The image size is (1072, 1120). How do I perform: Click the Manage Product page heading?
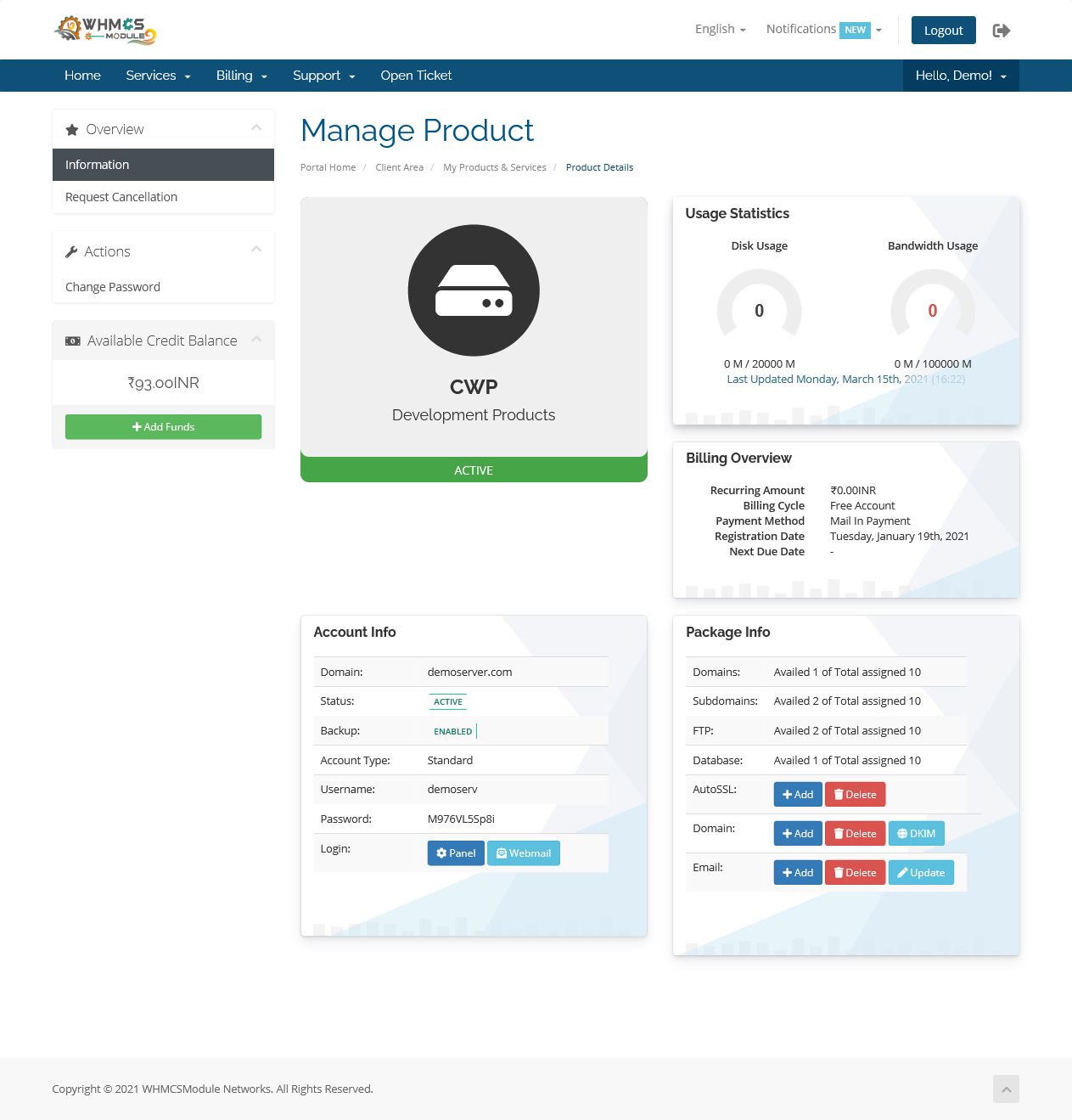(417, 131)
